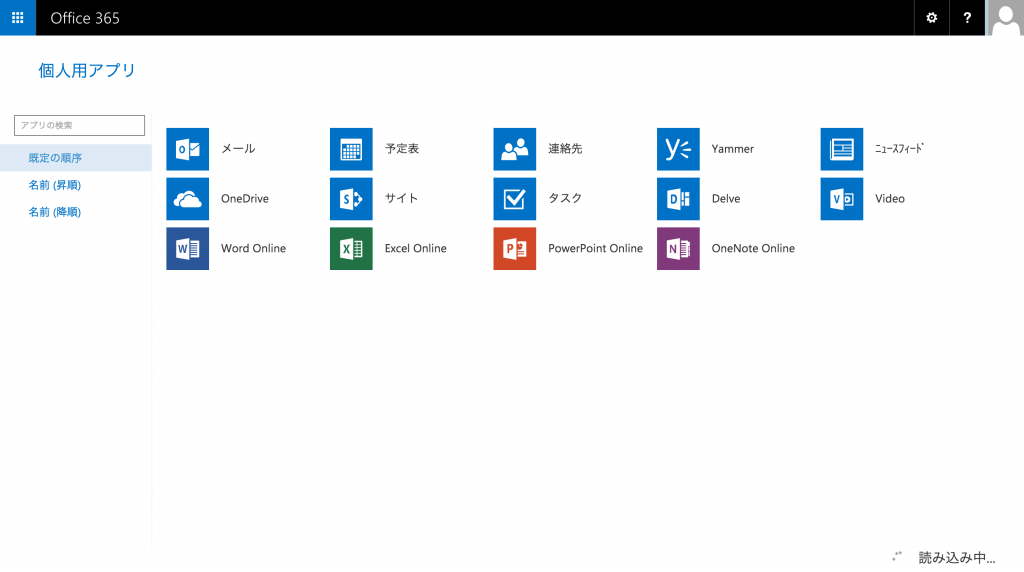
Task: Open the Excel Online tile icon
Action: (351, 248)
